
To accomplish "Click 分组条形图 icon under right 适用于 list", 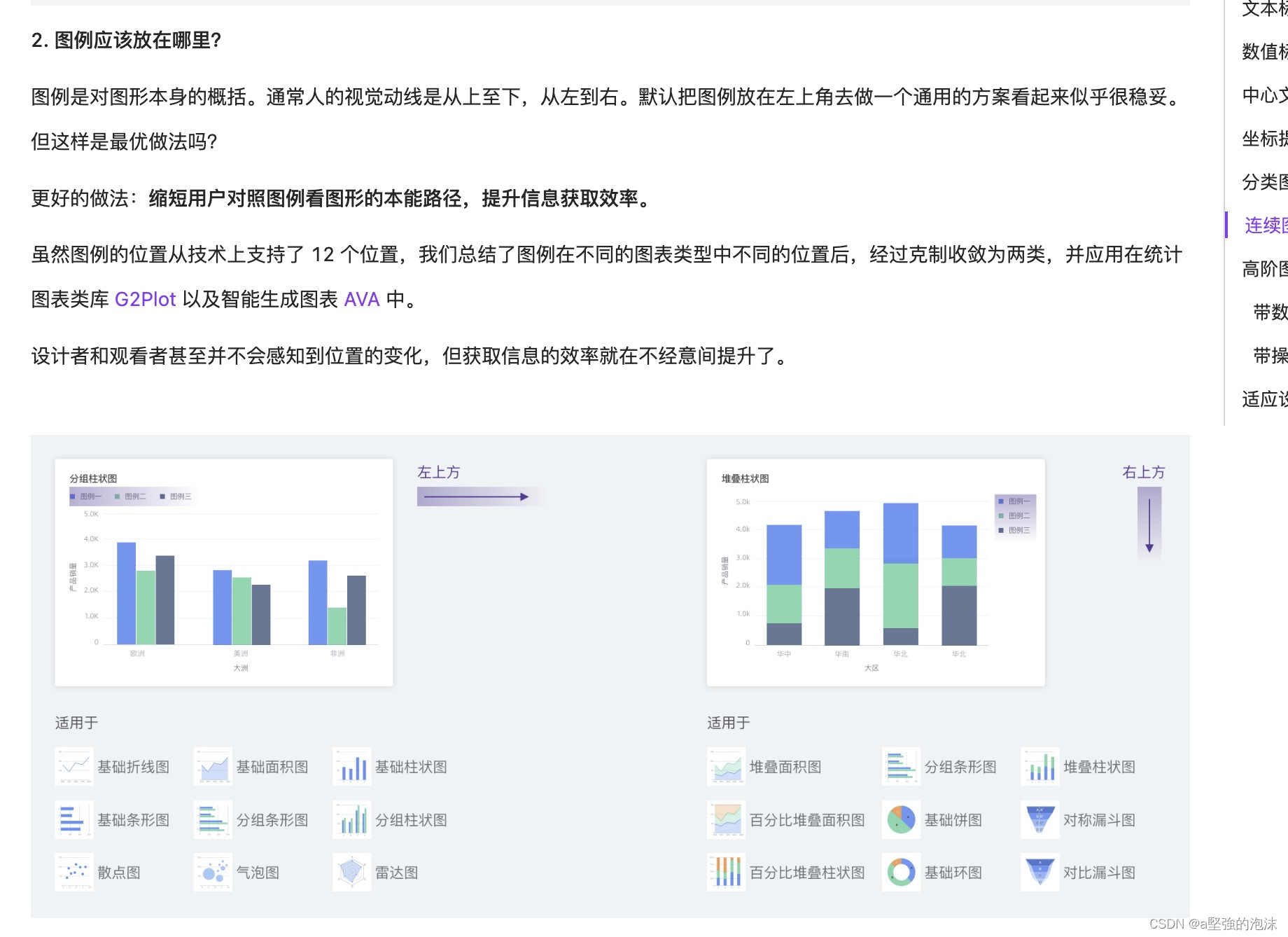I will pos(901,767).
